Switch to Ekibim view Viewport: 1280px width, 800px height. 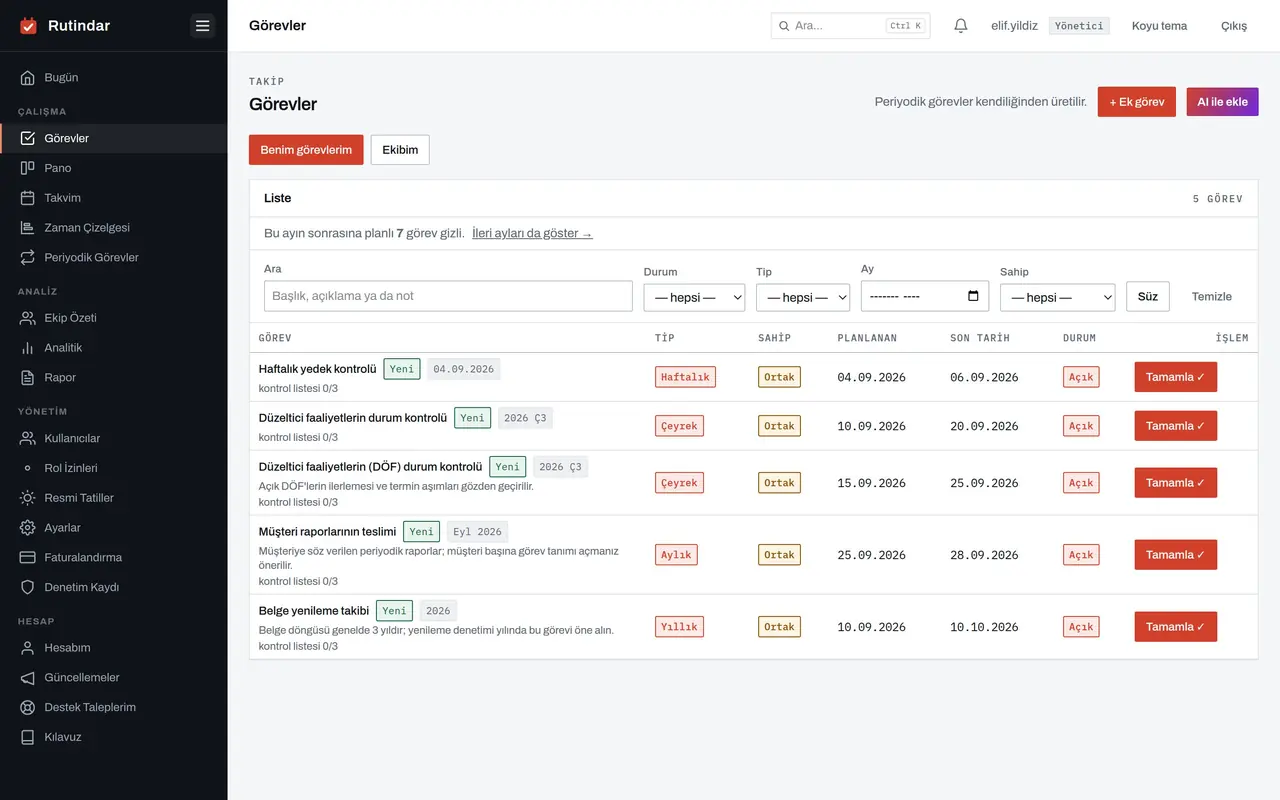click(x=400, y=150)
